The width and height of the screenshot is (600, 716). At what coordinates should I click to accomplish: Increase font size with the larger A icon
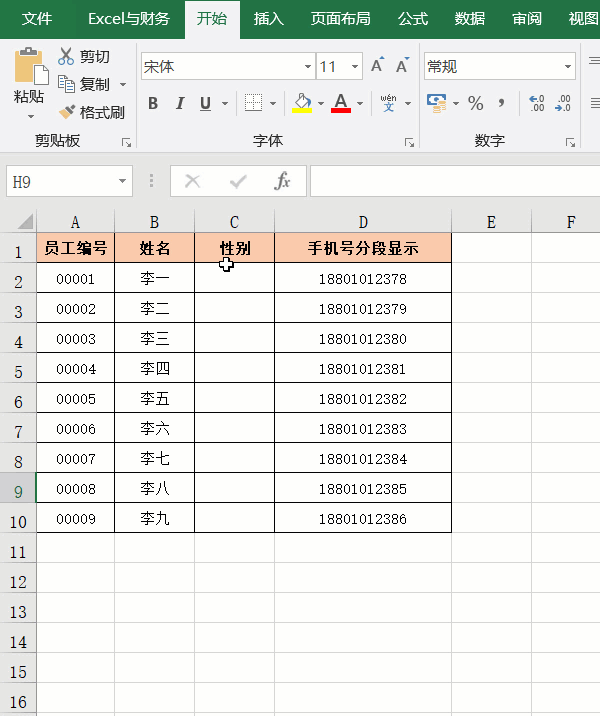pos(377,66)
